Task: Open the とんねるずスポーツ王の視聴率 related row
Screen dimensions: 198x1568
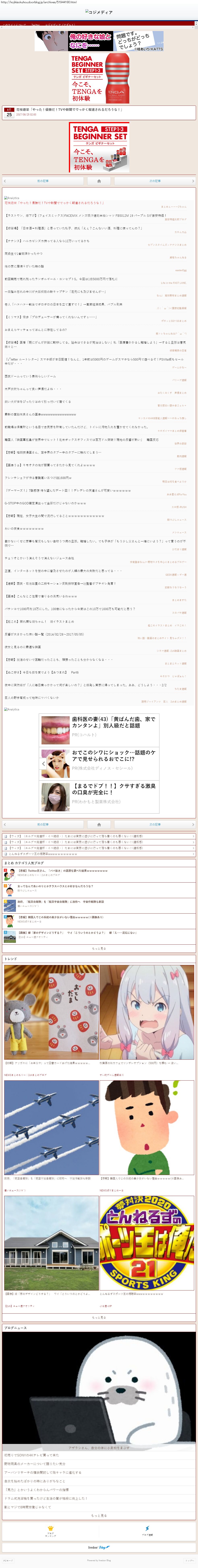Action: [99, 854]
